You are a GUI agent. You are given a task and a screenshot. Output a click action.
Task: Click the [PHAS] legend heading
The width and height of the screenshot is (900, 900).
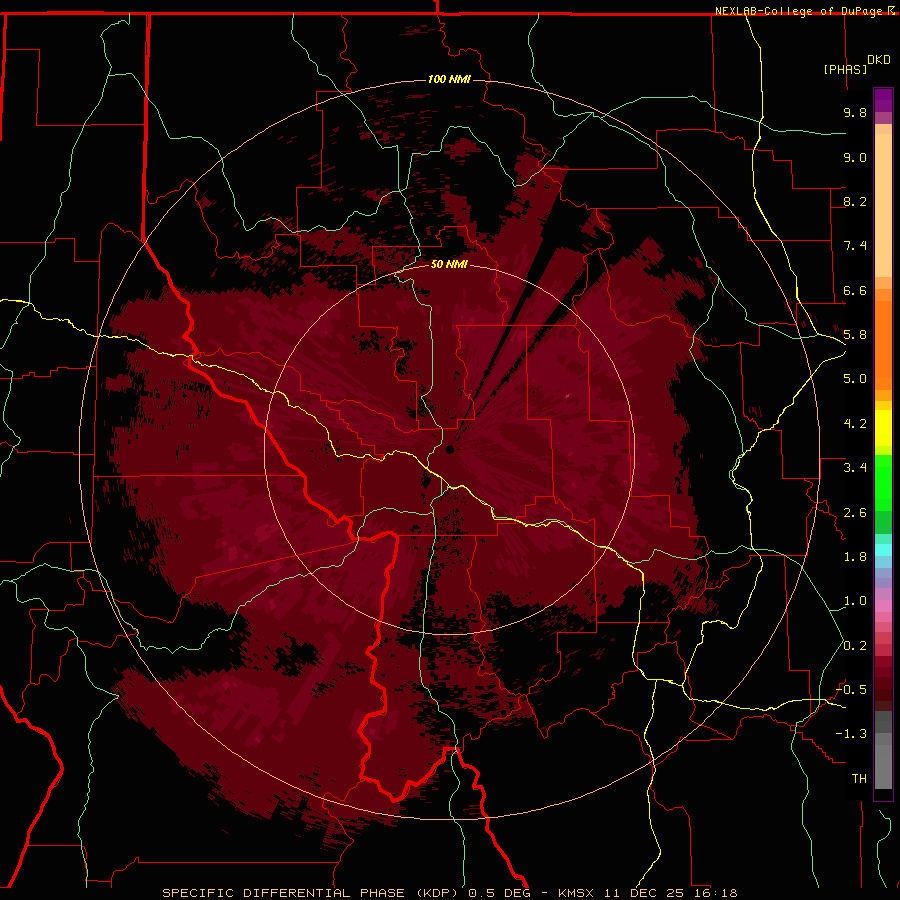[845, 69]
